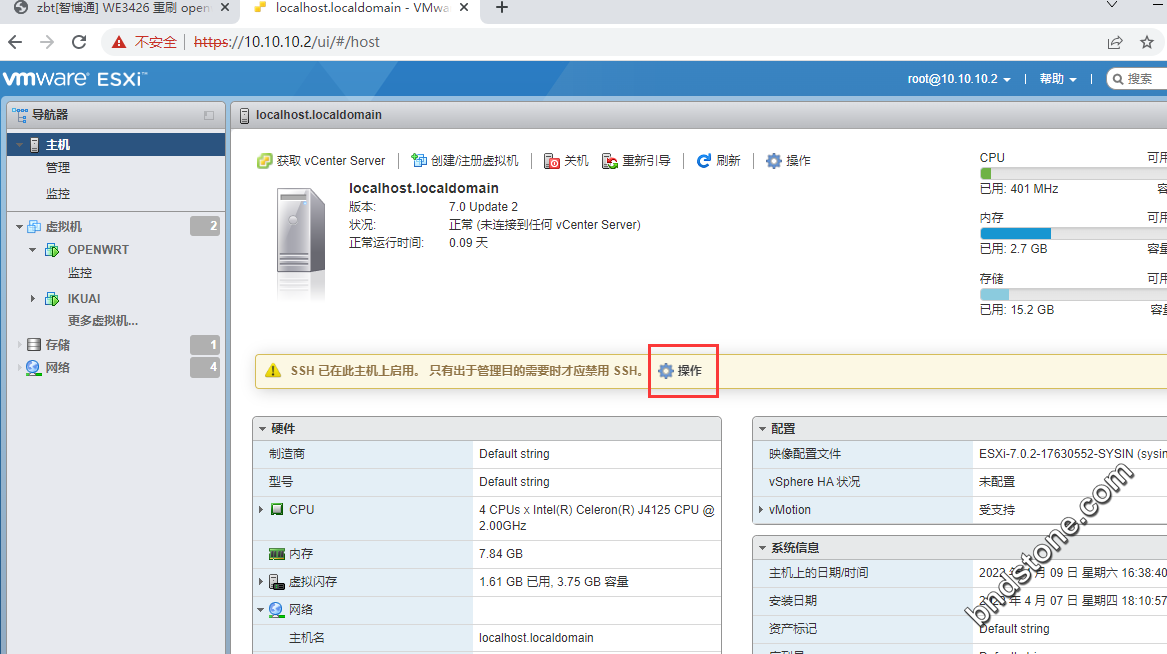Click the CPU usage bar
1167x654 pixels.
tap(1073, 173)
